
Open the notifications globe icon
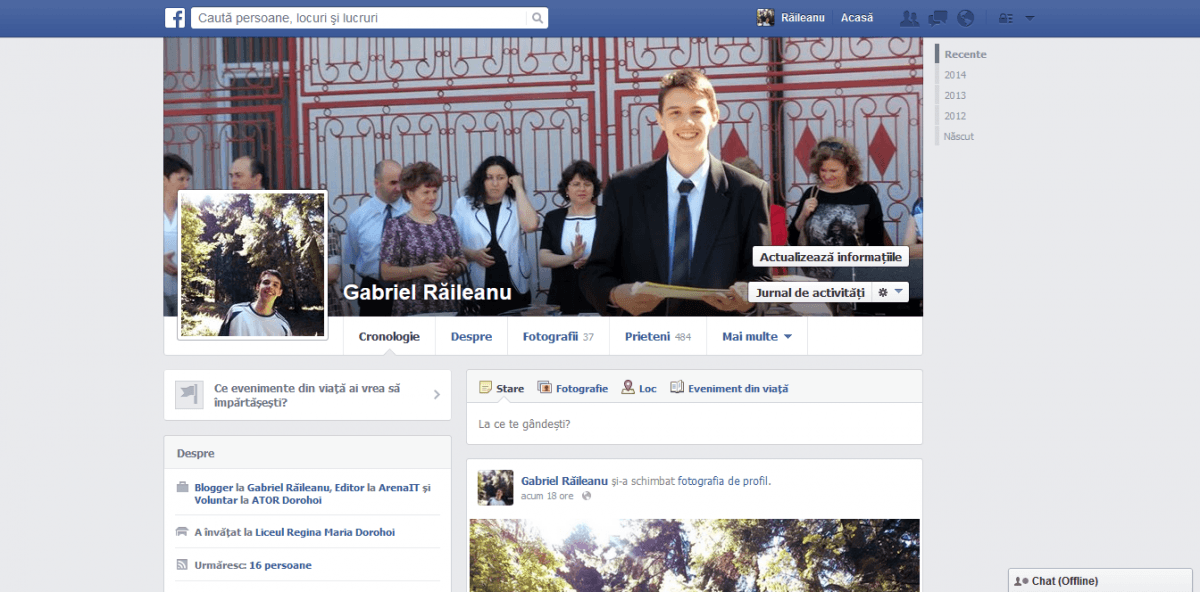tap(965, 18)
